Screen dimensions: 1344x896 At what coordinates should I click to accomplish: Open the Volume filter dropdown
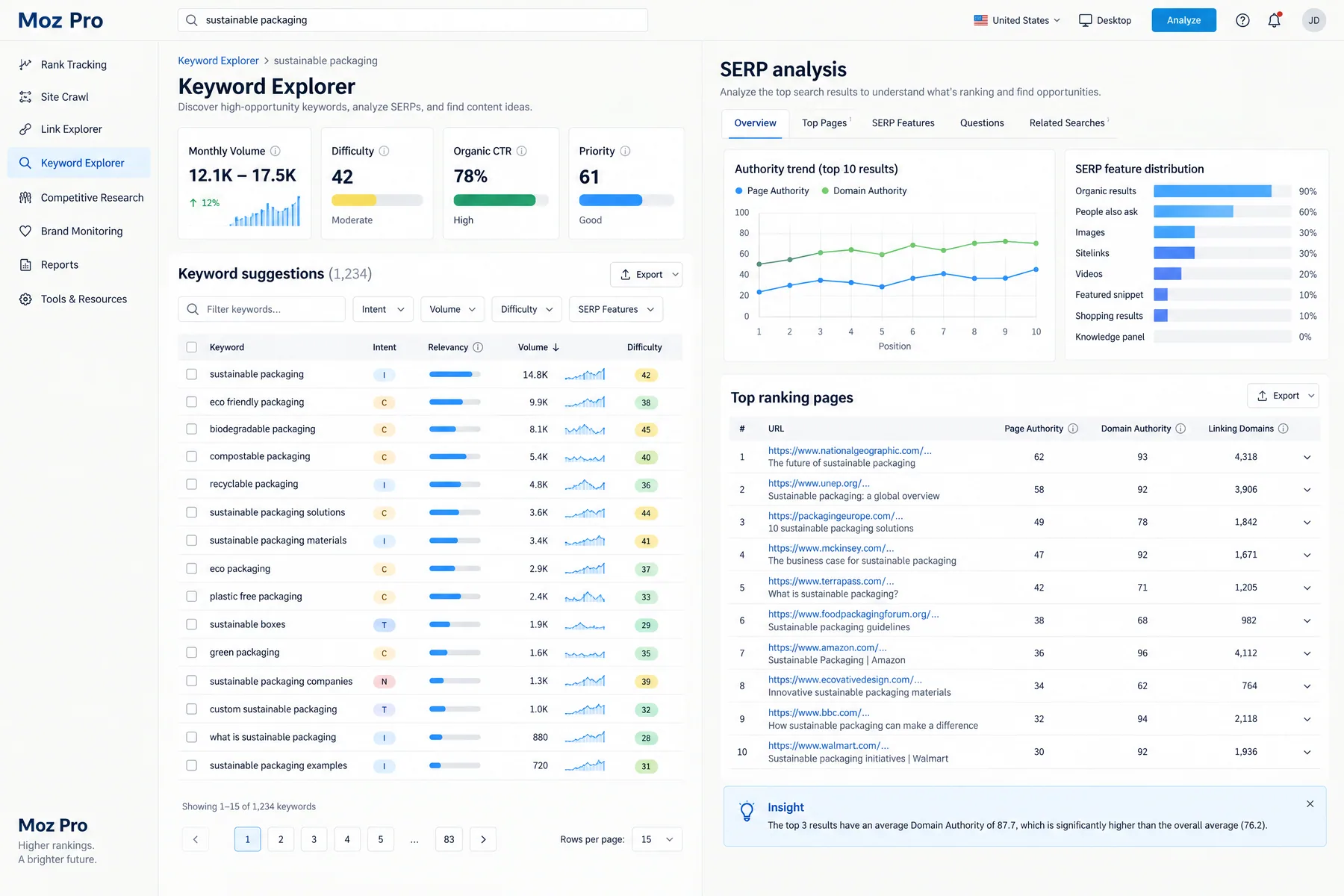[x=452, y=309]
